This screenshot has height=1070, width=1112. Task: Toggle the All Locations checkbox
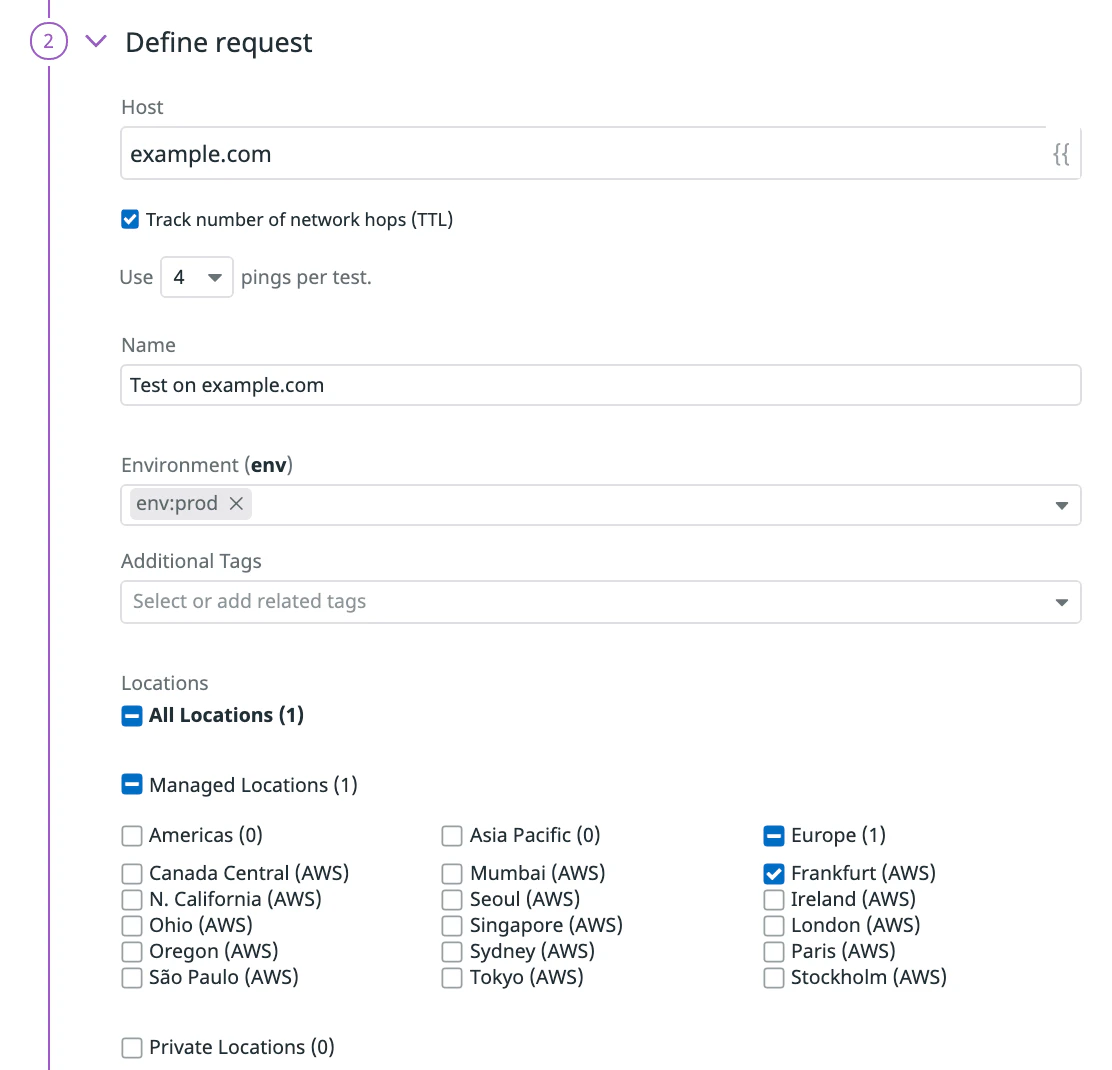coord(132,715)
